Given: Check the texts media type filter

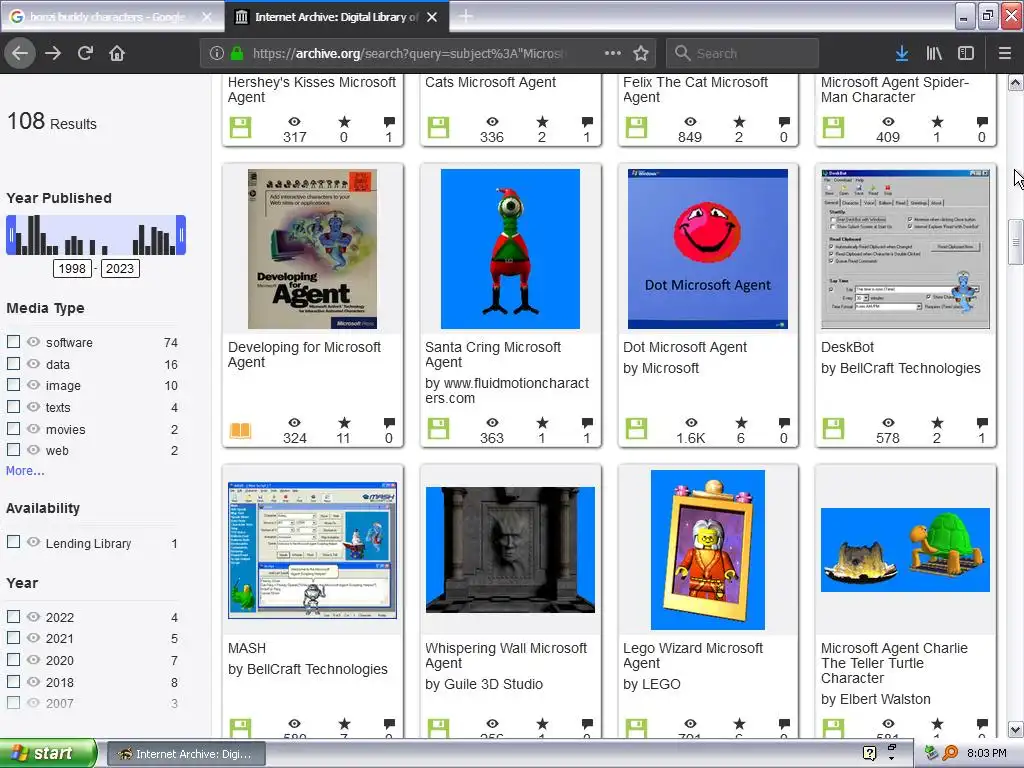Looking at the screenshot, I should pos(13,407).
